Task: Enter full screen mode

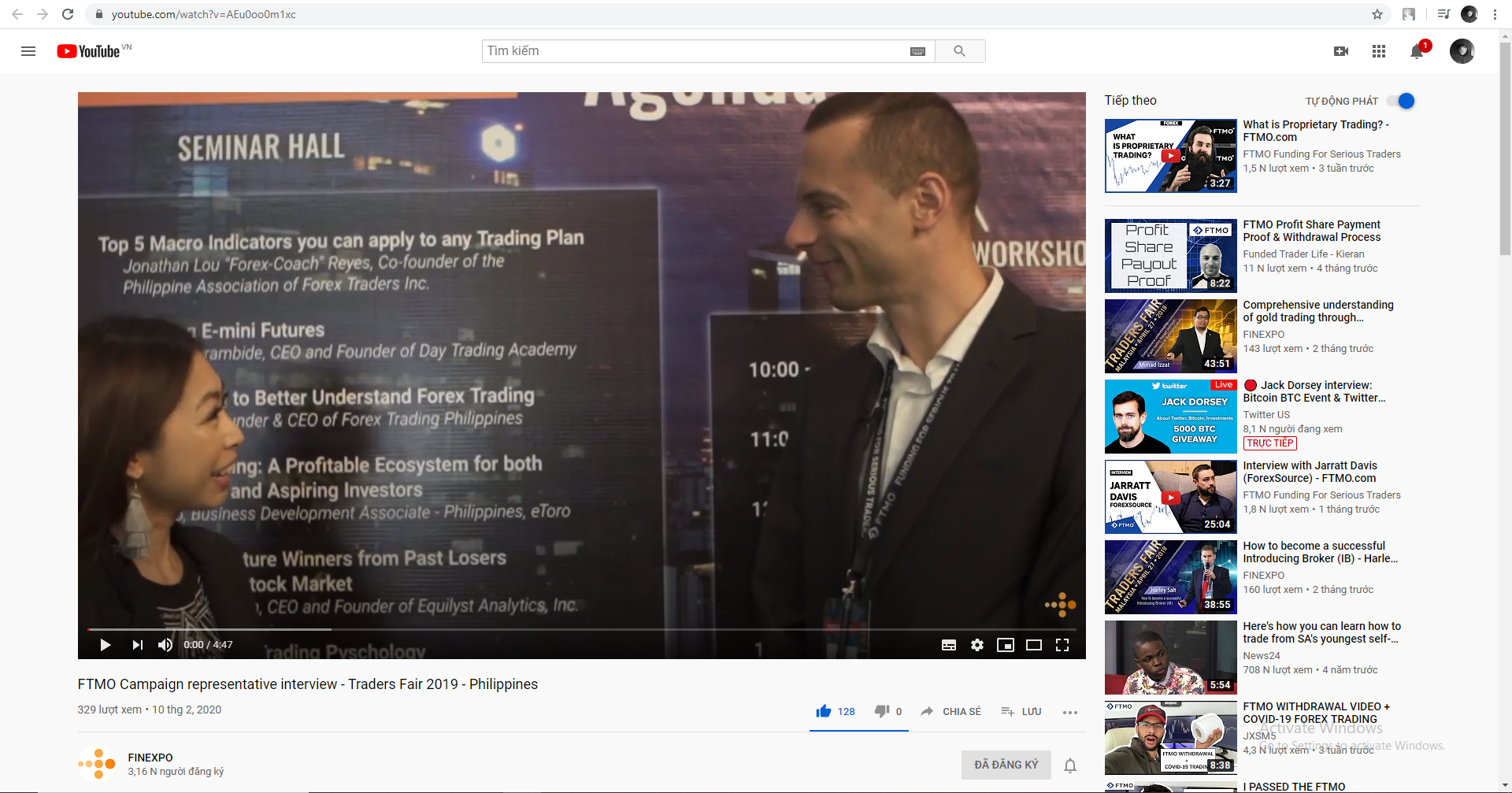Action: tap(1062, 645)
